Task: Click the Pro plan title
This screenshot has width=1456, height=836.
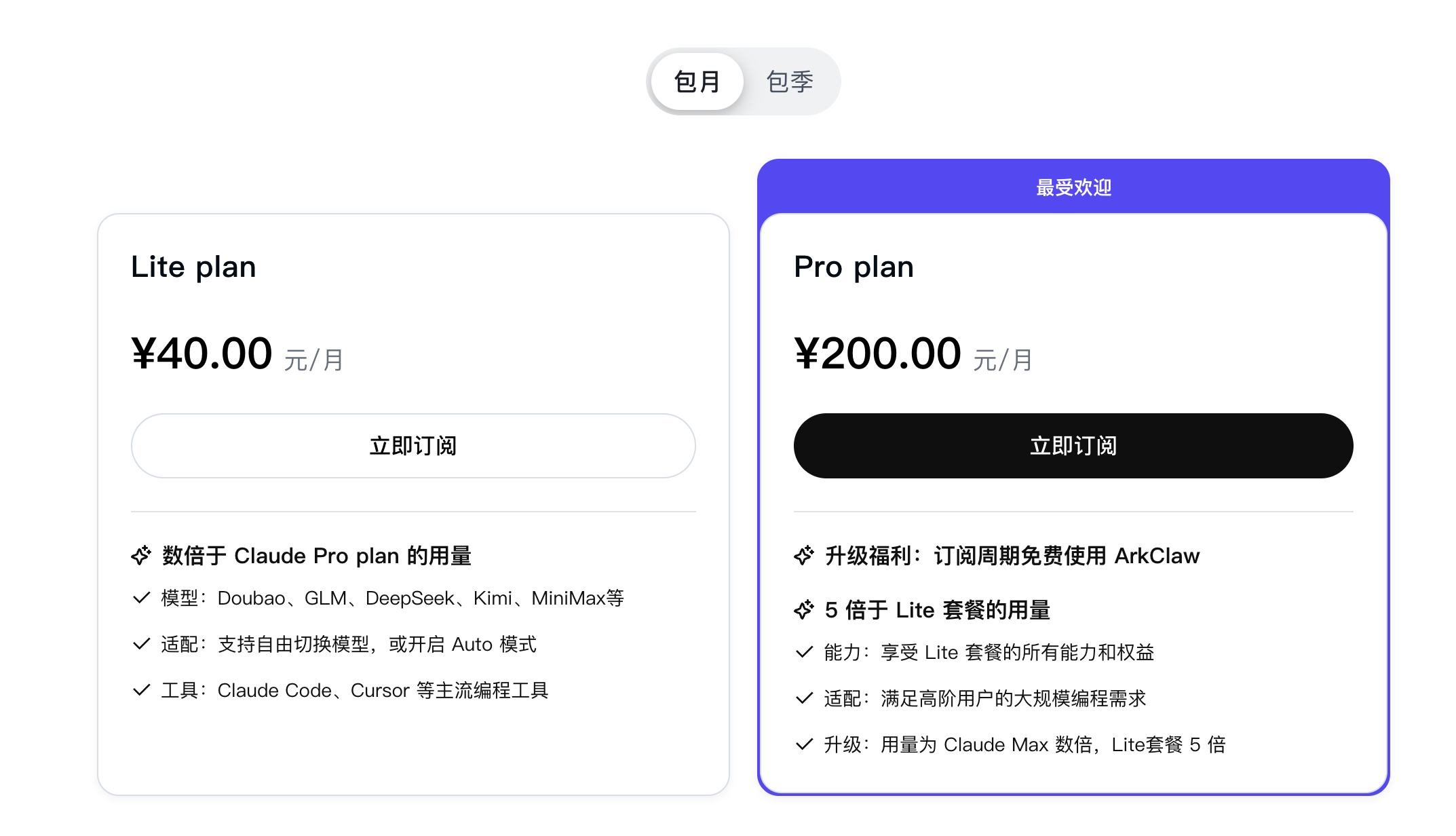Action: [x=854, y=267]
